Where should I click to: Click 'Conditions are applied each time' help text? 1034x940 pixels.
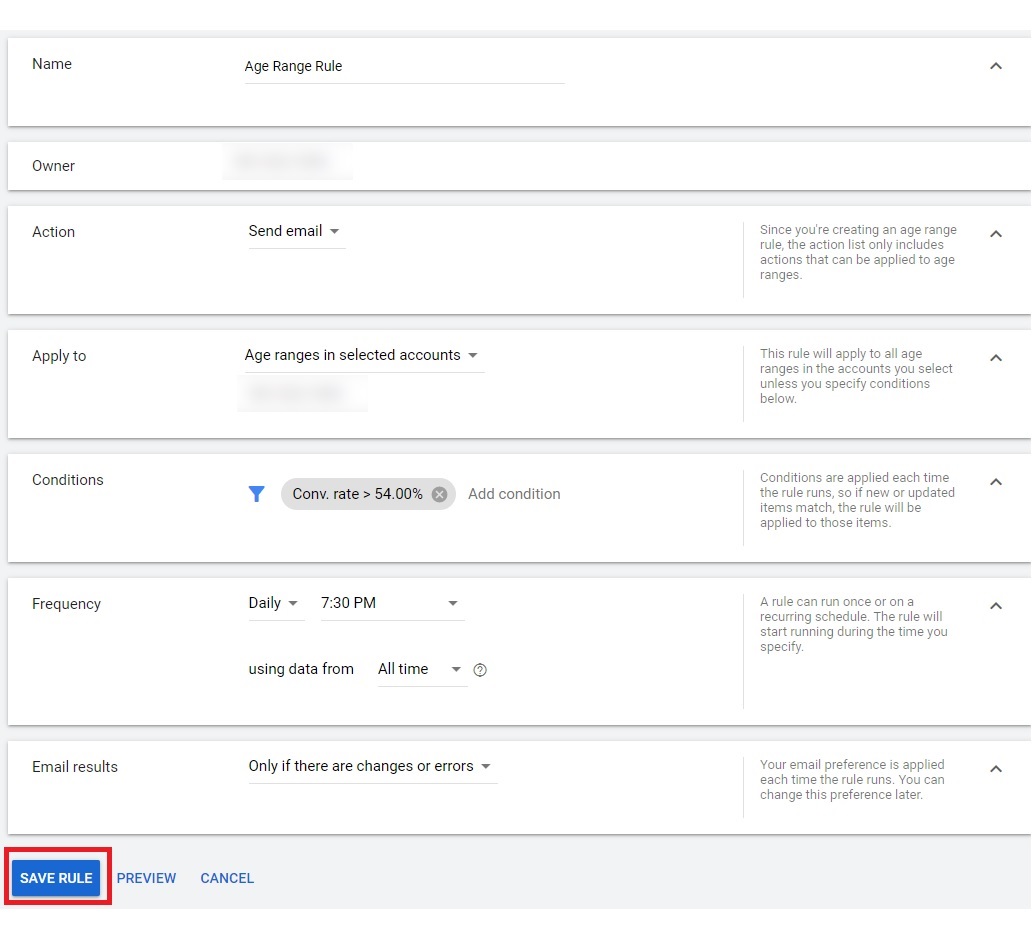point(857,500)
